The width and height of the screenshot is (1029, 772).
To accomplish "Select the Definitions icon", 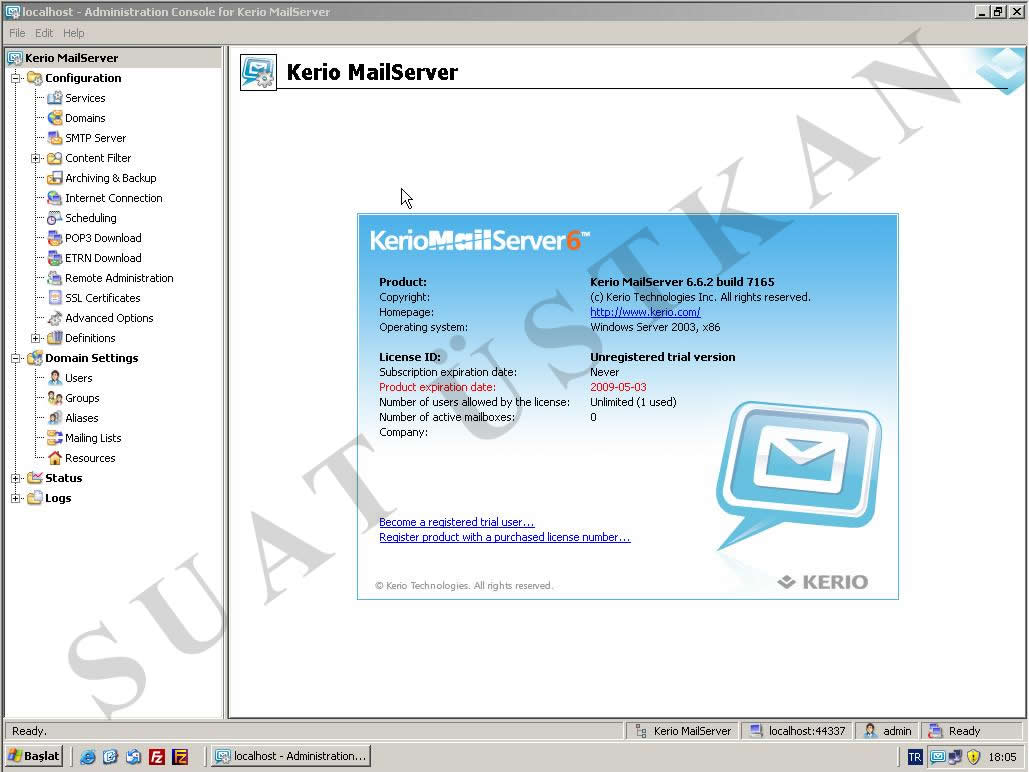I will pos(54,338).
